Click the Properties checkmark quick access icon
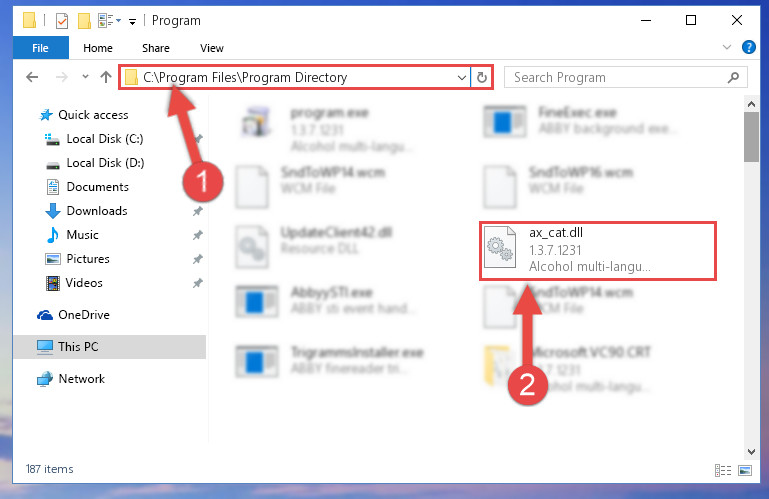This screenshot has width=769, height=499. pos(62,21)
